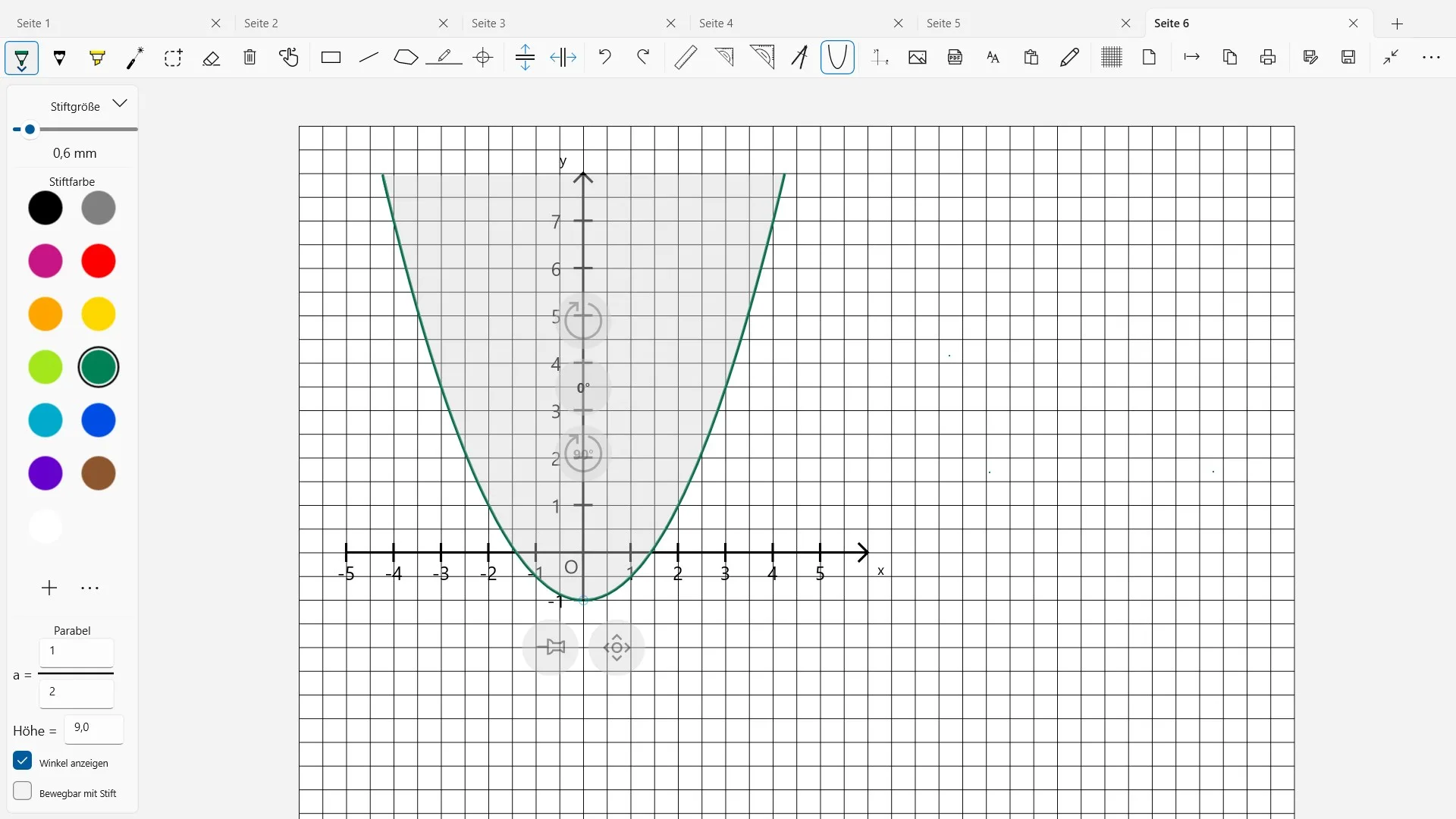
Task: Pick the blue pen color
Action: pyautogui.click(x=99, y=420)
